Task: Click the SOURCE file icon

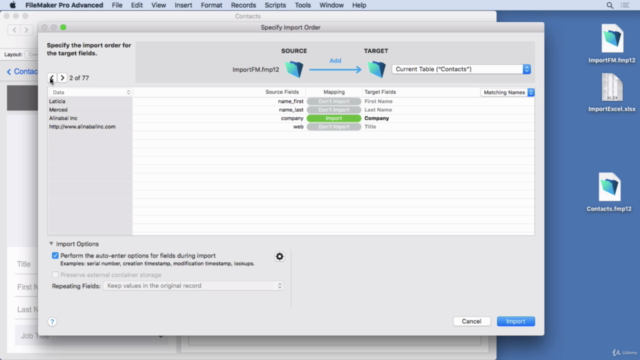Action: (x=294, y=69)
